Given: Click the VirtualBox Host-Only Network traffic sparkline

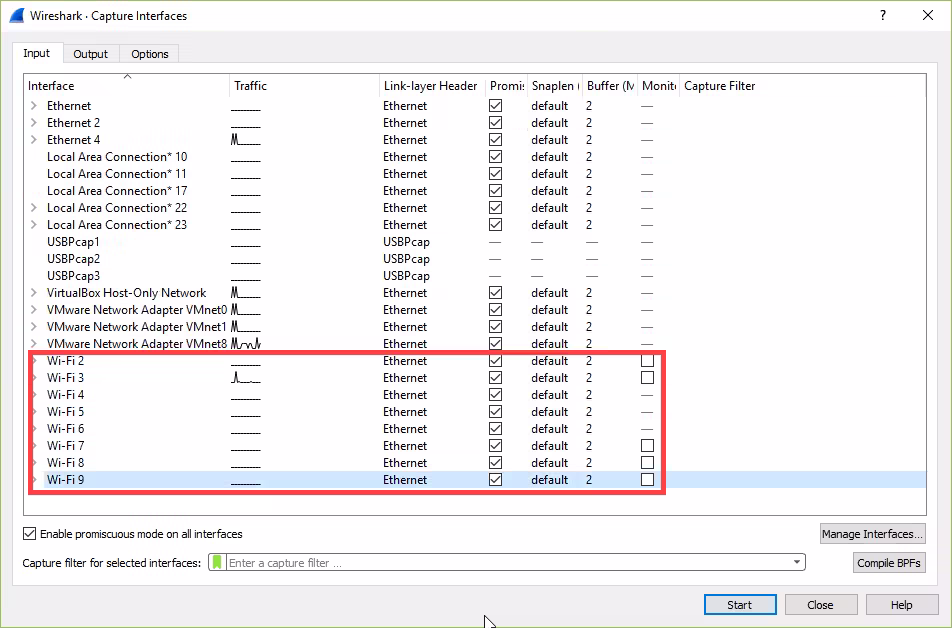Looking at the screenshot, I should click(246, 293).
